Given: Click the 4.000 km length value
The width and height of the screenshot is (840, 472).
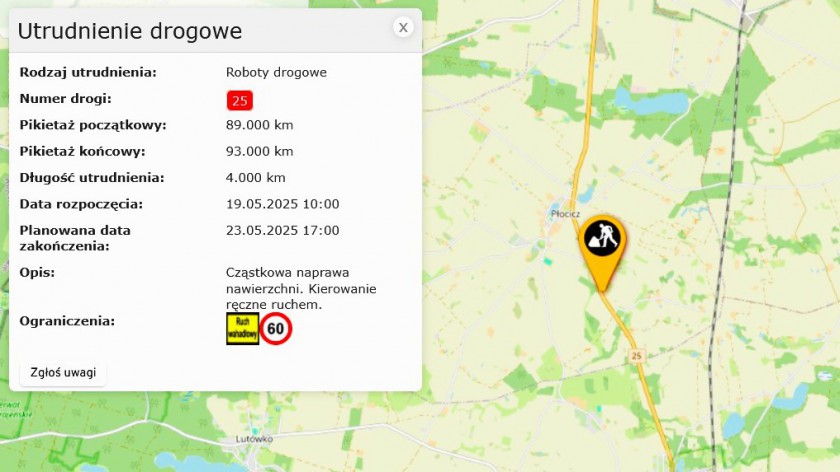Looking at the screenshot, I should [x=256, y=177].
